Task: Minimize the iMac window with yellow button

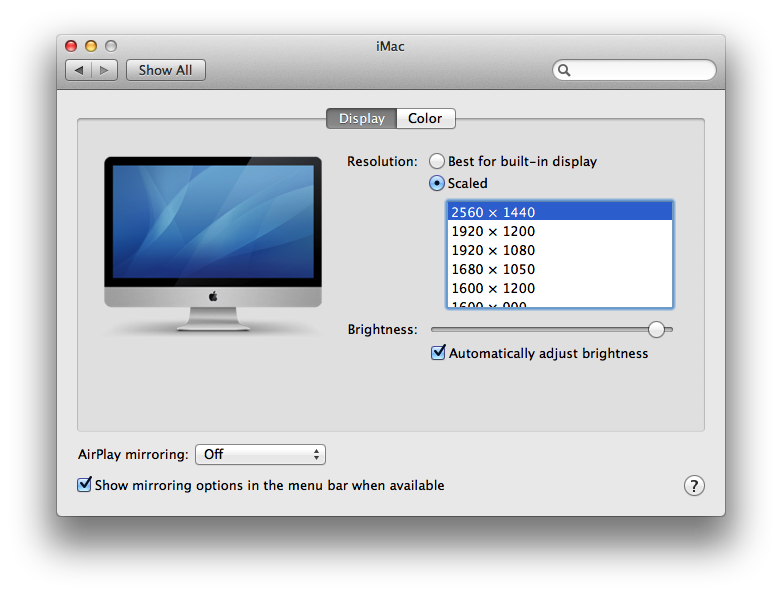Action: coord(91,46)
